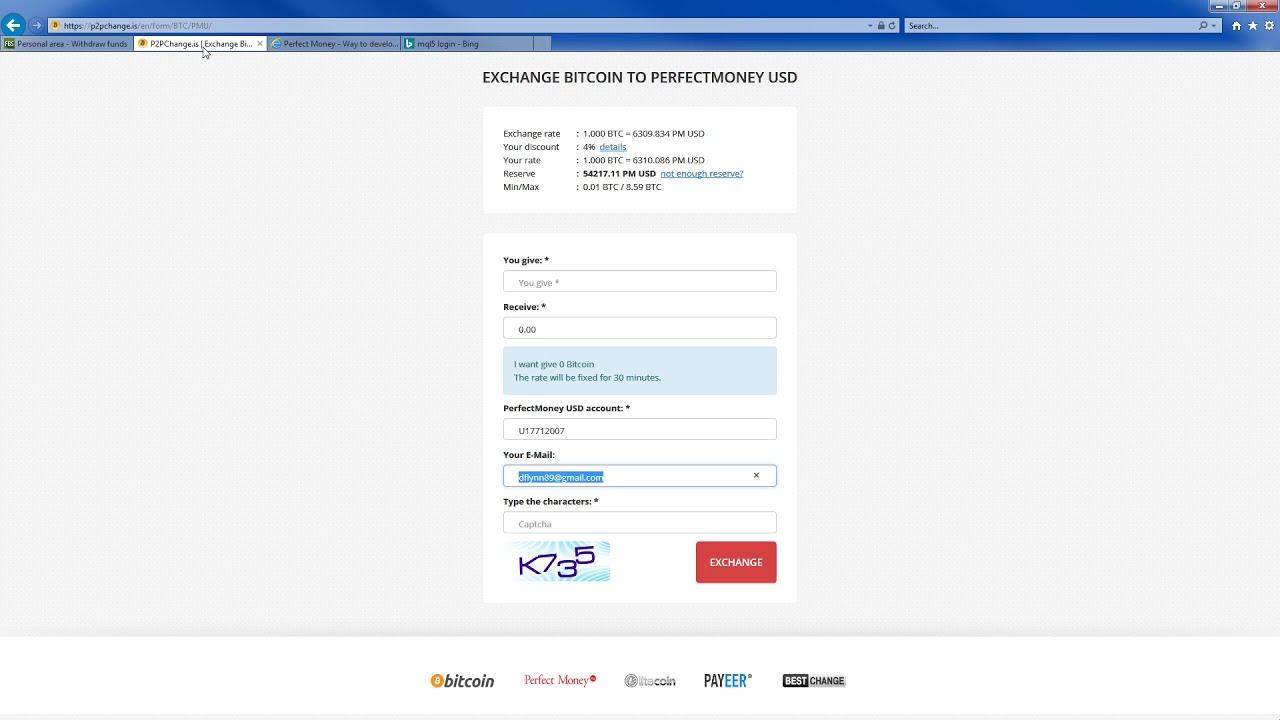Edit the PerfectMoney USD account field
This screenshot has height=720, width=1280.
coord(640,430)
